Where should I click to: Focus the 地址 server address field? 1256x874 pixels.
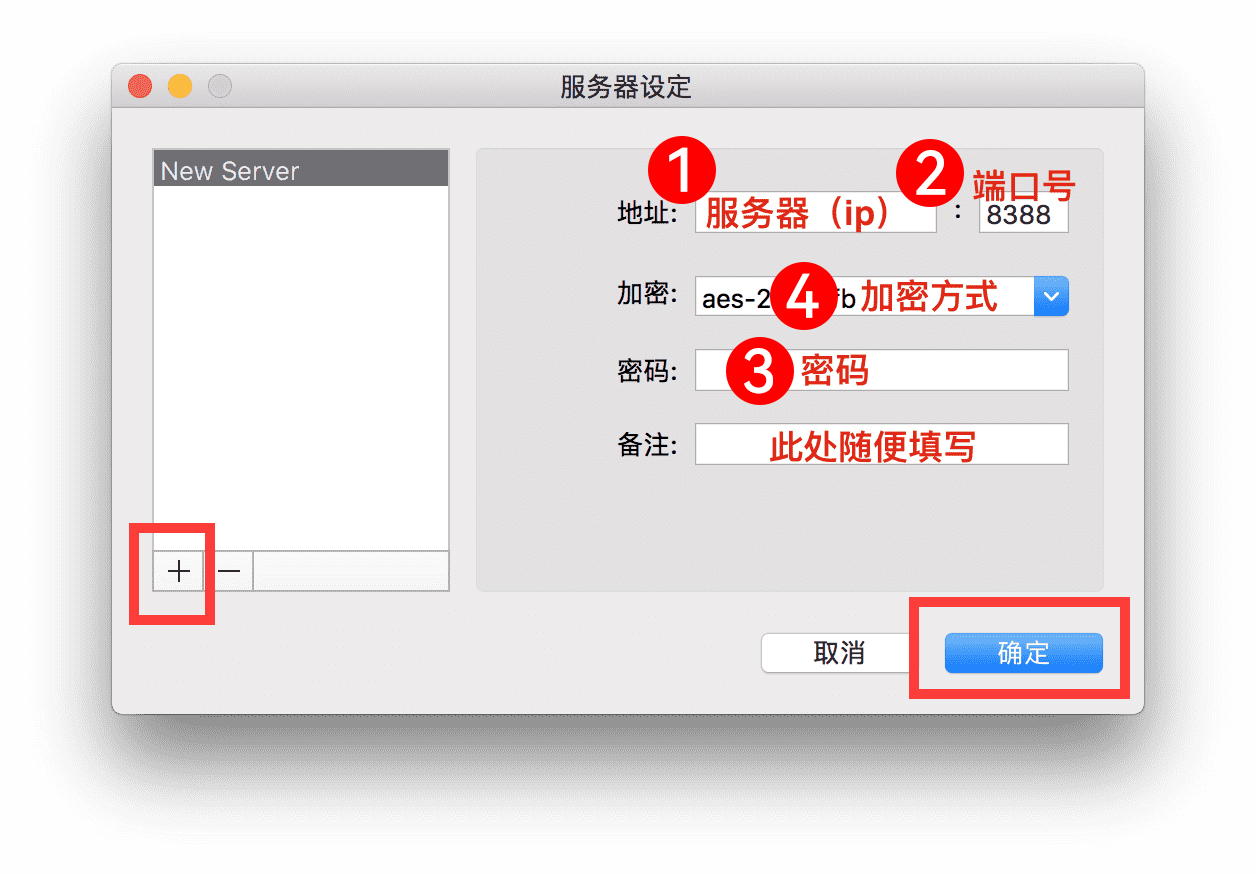point(816,214)
